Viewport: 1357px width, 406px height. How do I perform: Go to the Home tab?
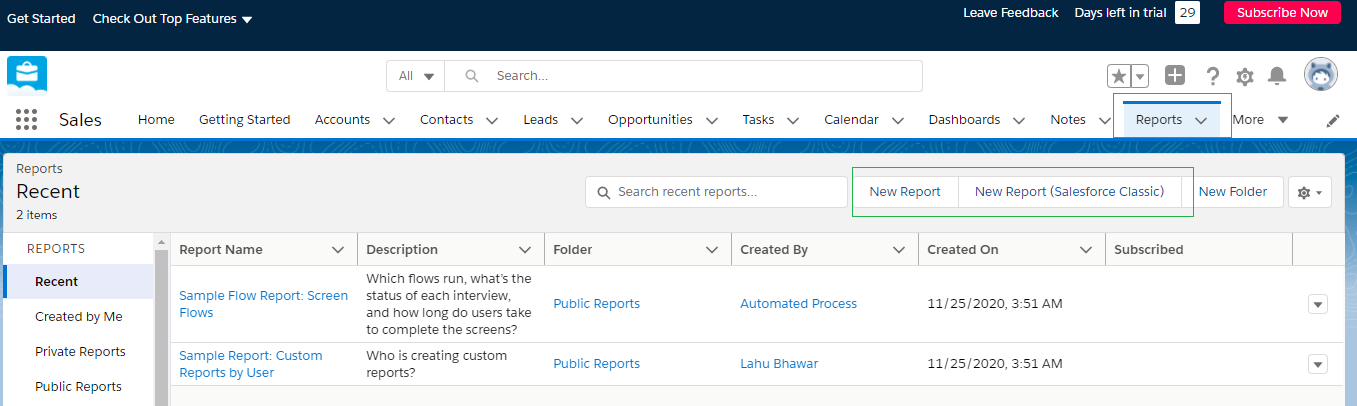pyautogui.click(x=156, y=119)
